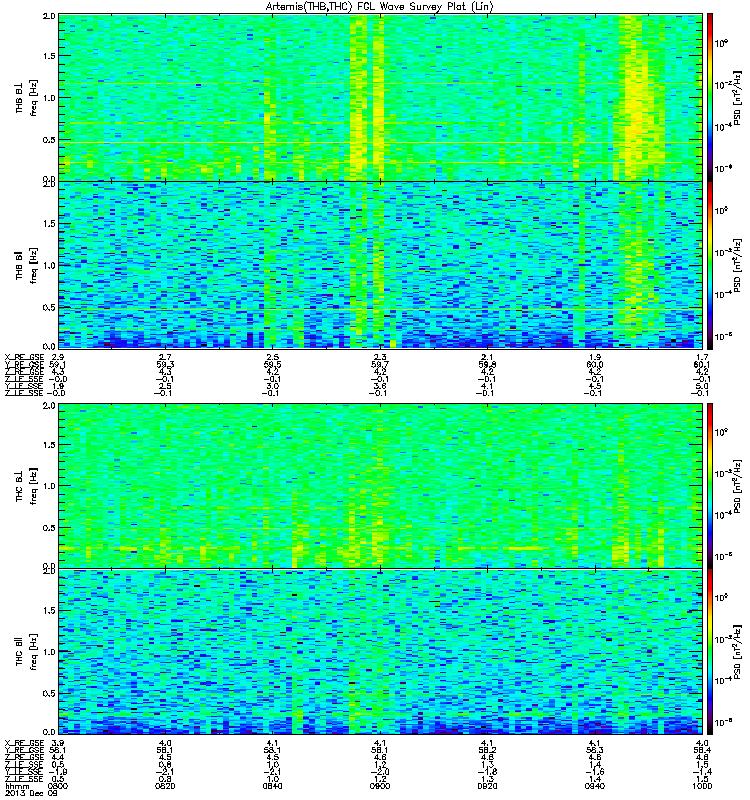Select the color bar beside the THB B⊥ panel
The height and width of the screenshot is (800, 750).
[x=710, y=97]
